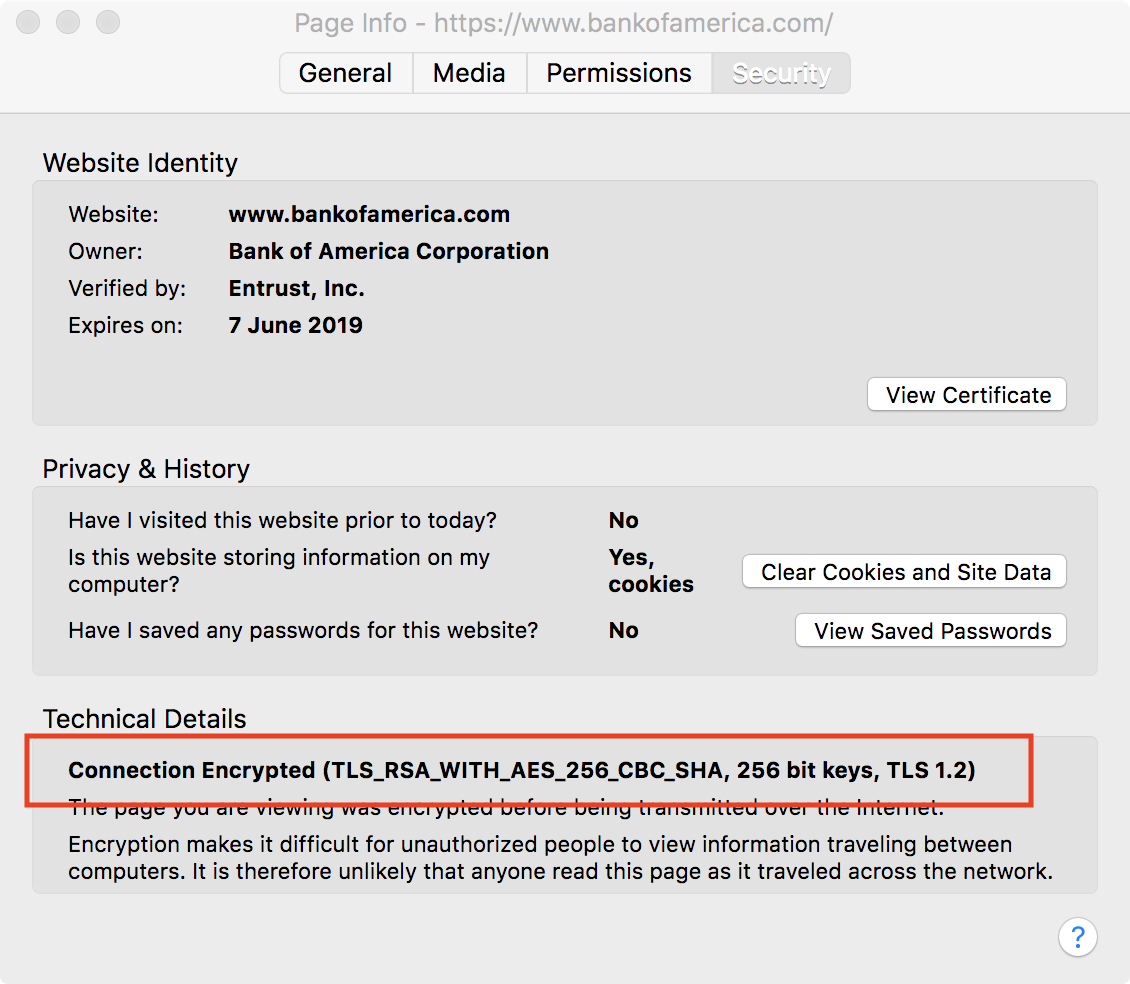Click the Website Identity heading
Screen dimensions: 1130x984
[x=140, y=163]
